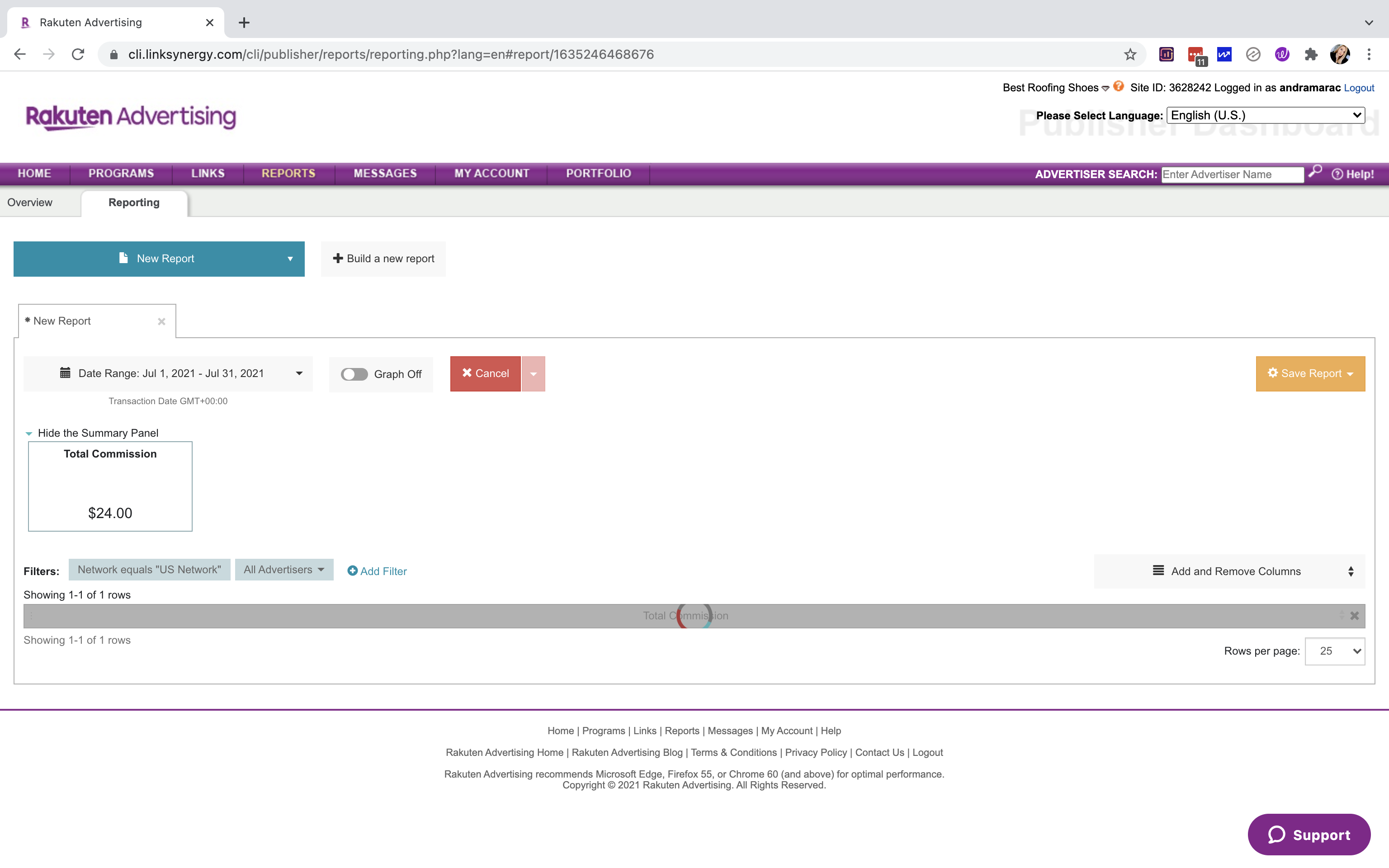Click the red extension icon with badge 11
The width and height of the screenshot is (1389, 868).
pyautogui.click(x=1196, y=55)
